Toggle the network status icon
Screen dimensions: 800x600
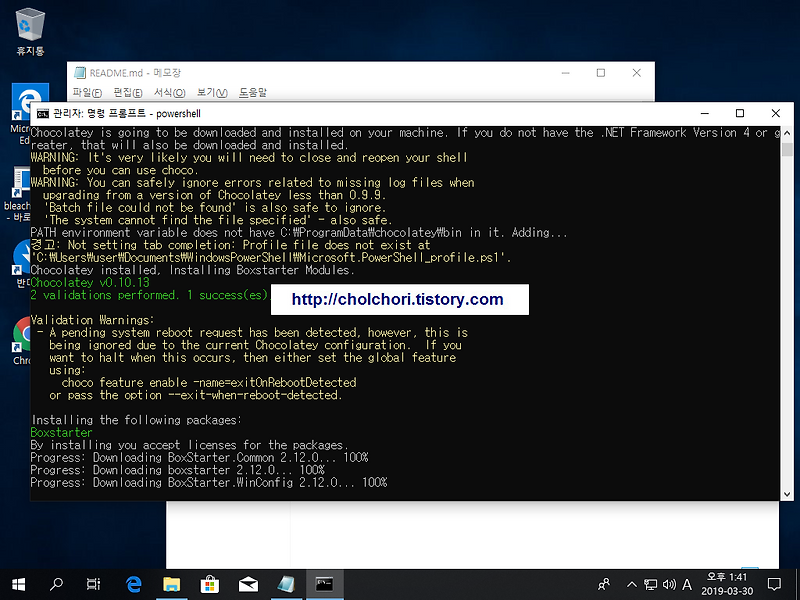[x=650, y=585]
